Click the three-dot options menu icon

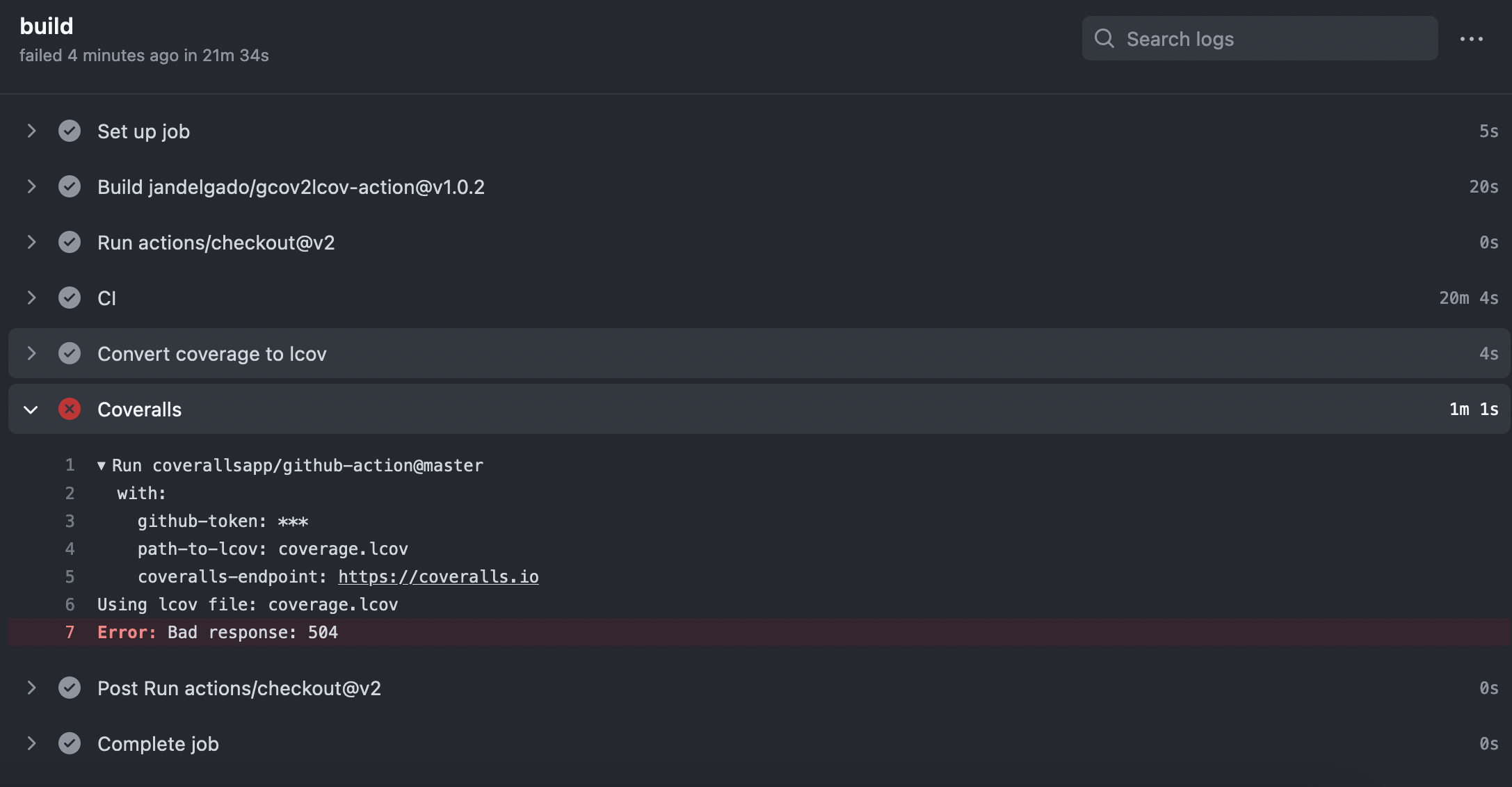click(1471, 39)
